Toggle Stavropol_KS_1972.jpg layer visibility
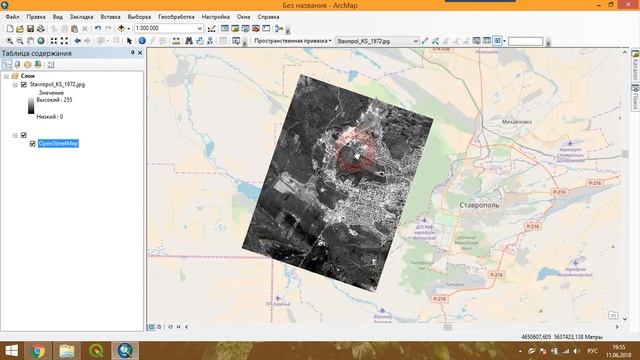Image resolution: width=640 pixels, height=360 pixels. pos(24,84)
